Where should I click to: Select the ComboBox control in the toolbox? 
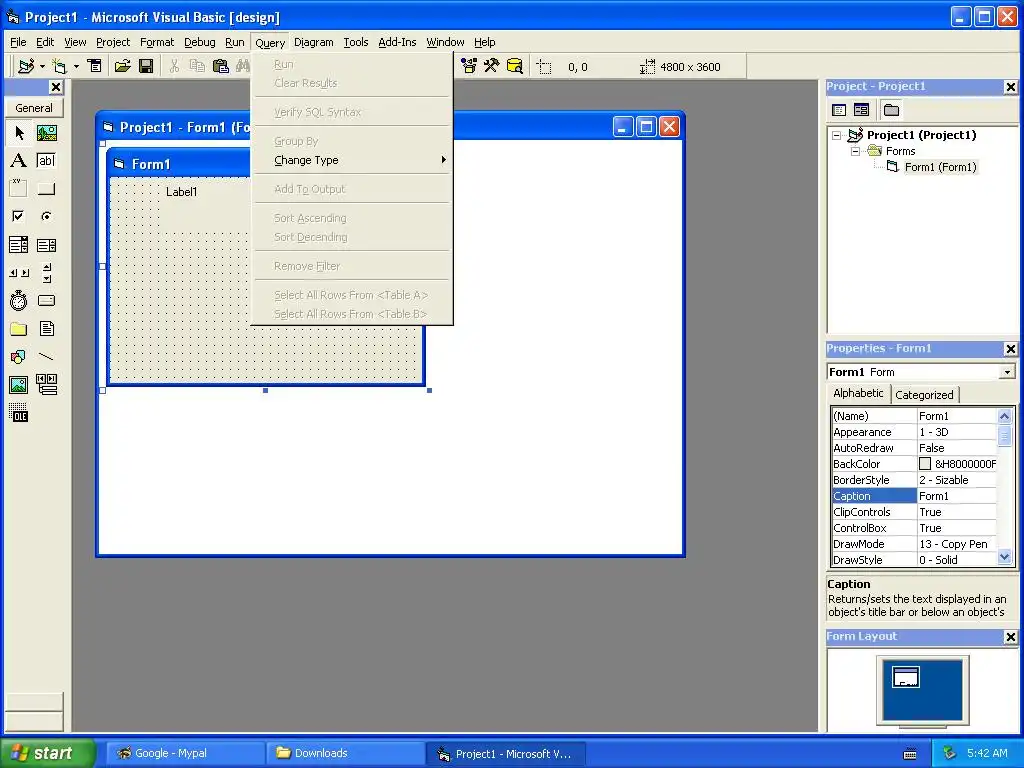tap(19, 245)
